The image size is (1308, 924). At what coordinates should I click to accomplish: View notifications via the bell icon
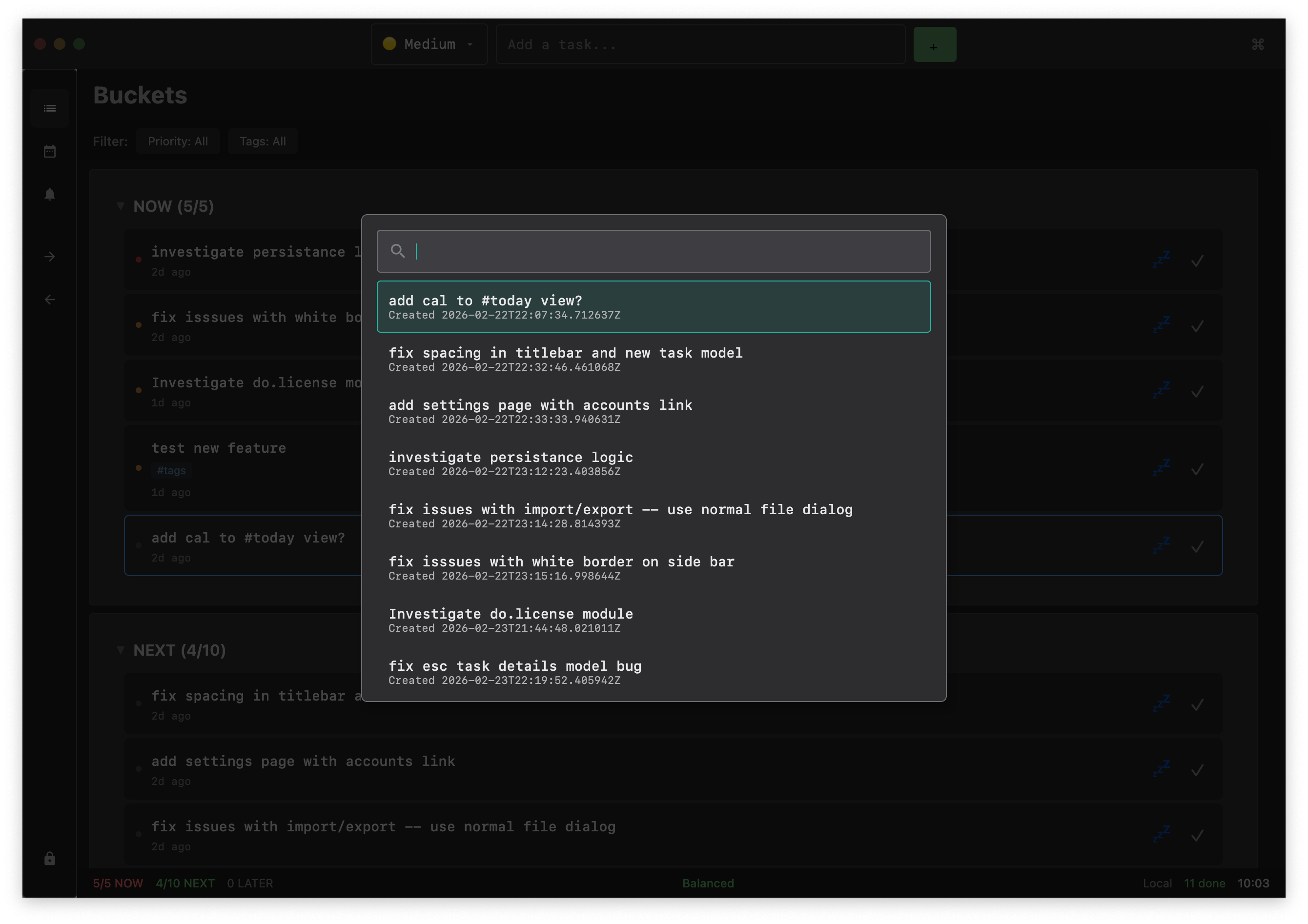pyautogui.click(x=50, y=194)
